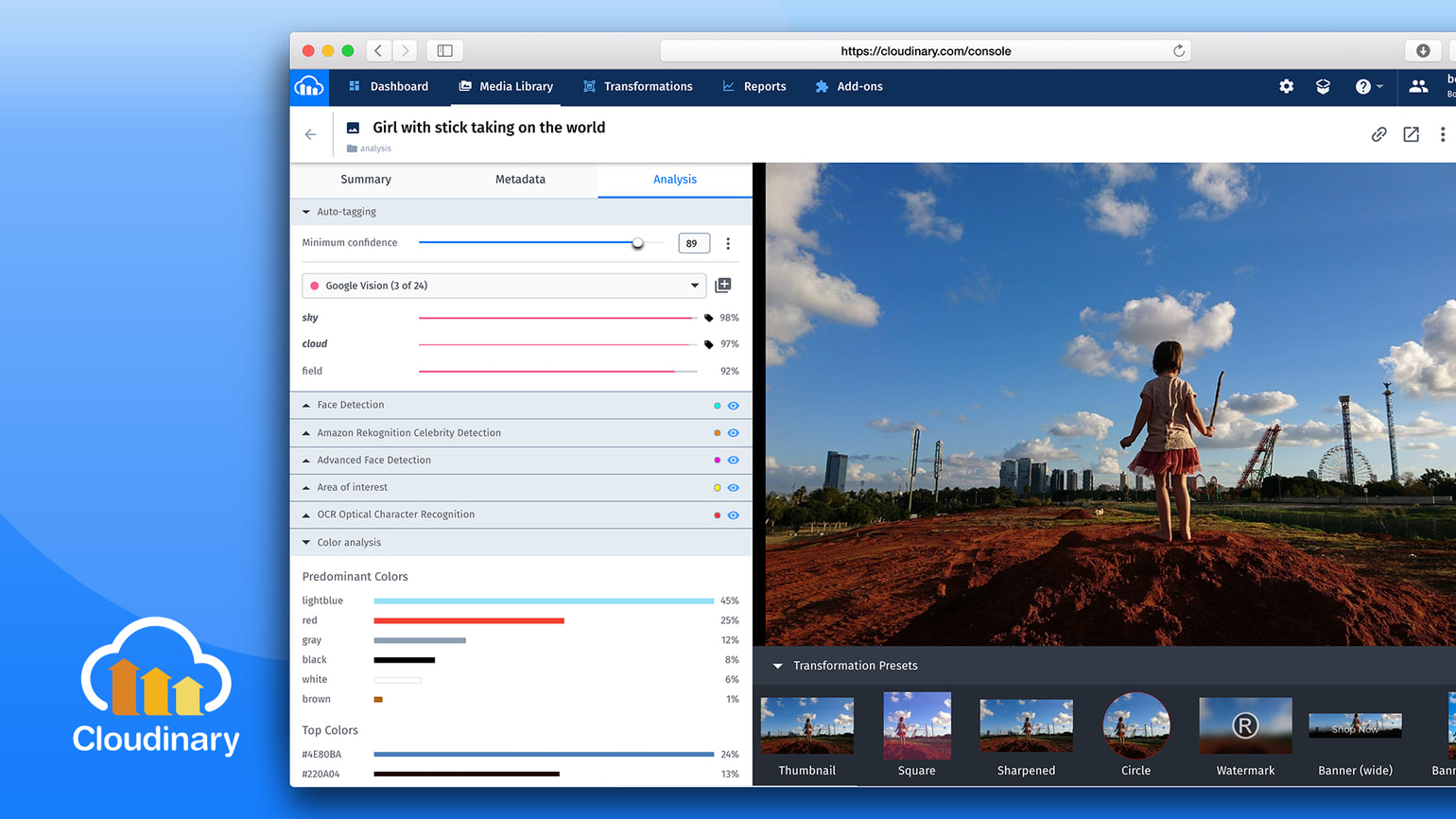Click the product environments icon beside settings
This screenshot has height=819, width=1456.
pyautogui.click(x=1323, y=86)
